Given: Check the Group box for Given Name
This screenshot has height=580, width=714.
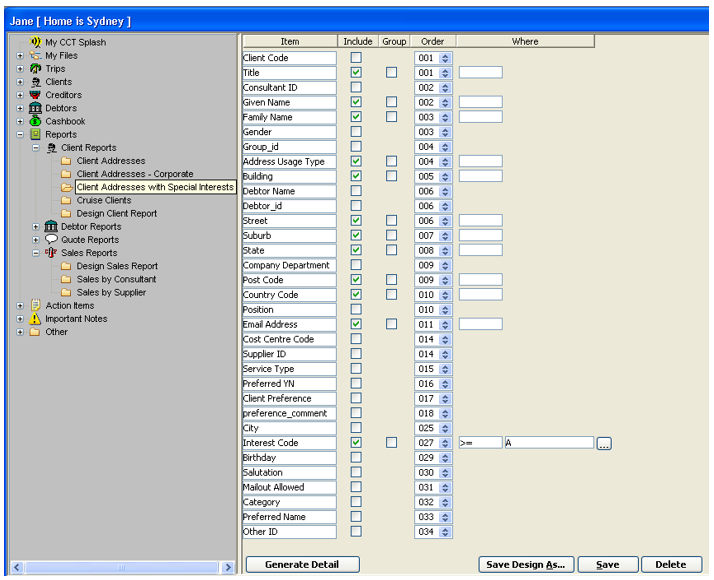Looking at the screenshot, I should 391,102.
